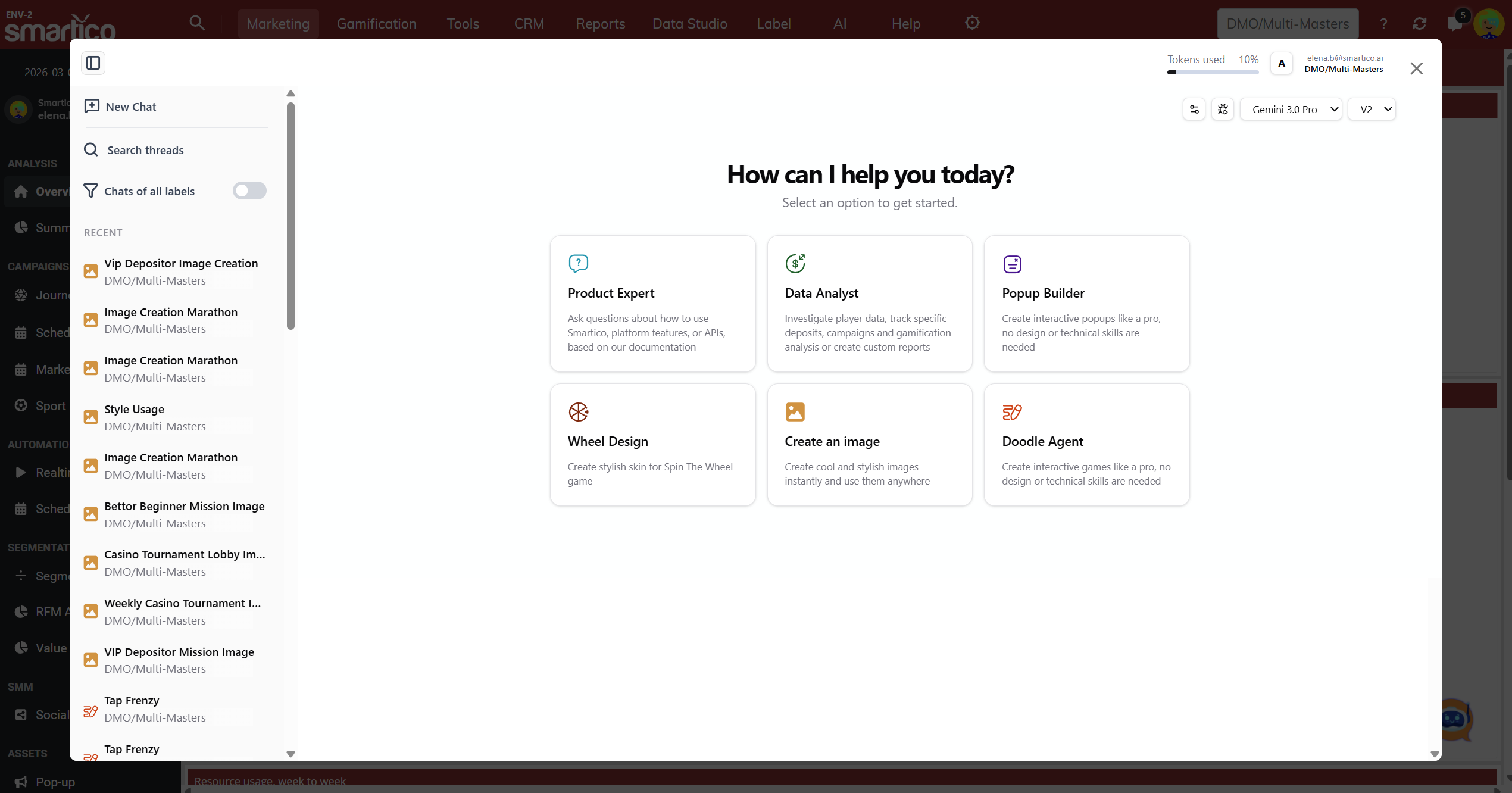Open the Gamification menu
Viewport: 1512px width, 793px height.
click(x=376, y=24)
